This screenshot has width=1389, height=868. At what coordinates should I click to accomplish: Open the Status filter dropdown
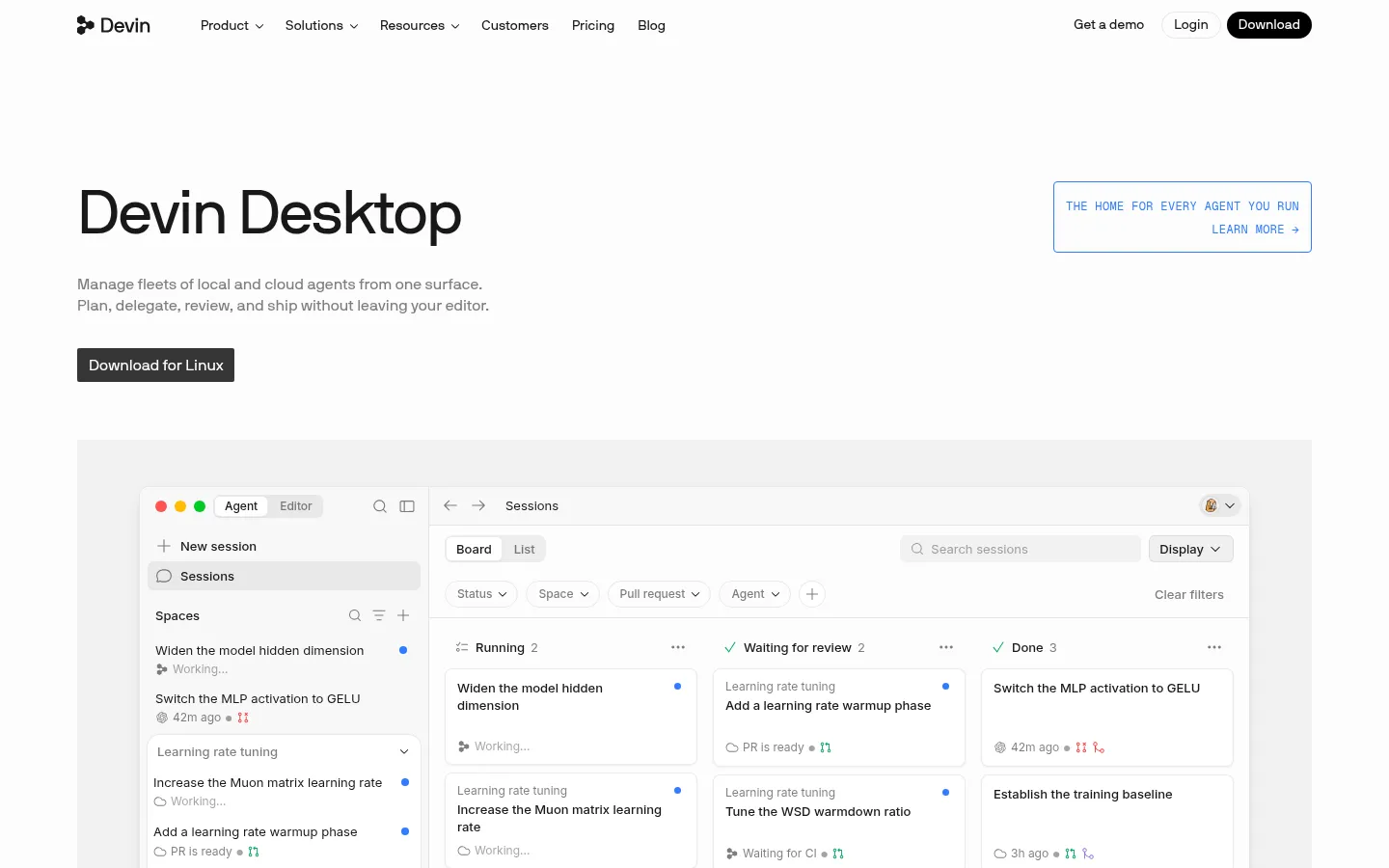[x=481, y=594]
